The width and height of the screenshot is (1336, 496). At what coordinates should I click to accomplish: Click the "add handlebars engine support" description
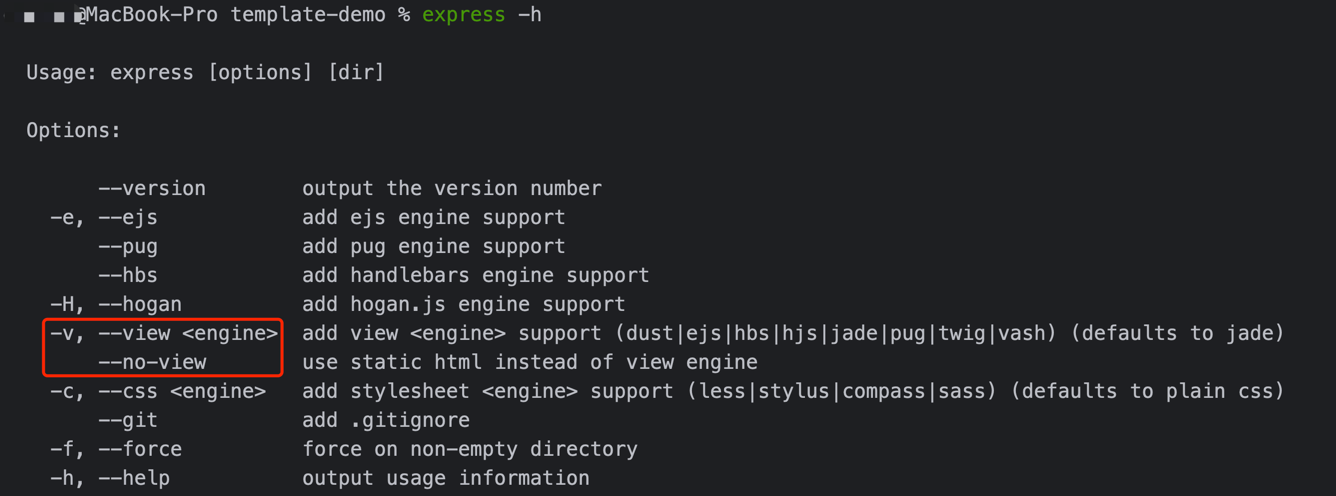click(x=476, y=276)
